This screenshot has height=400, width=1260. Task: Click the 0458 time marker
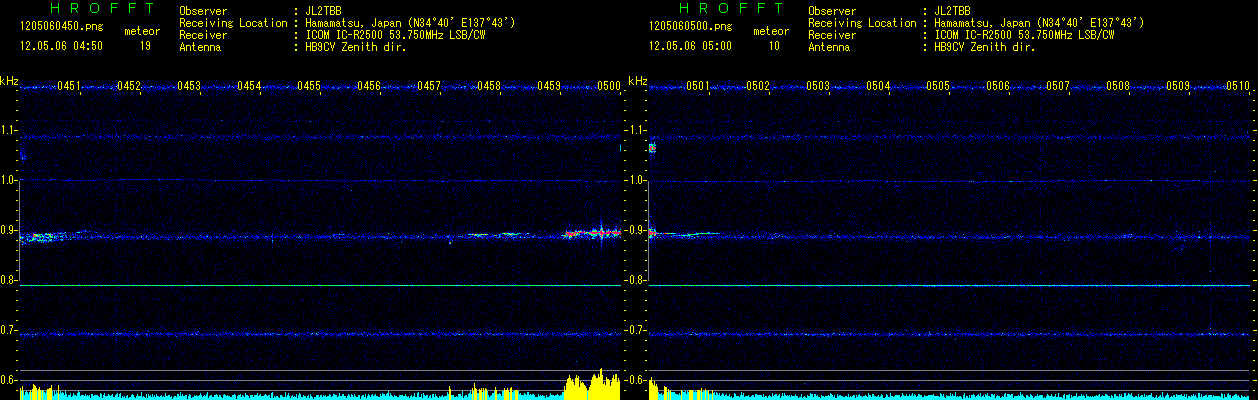489,87
